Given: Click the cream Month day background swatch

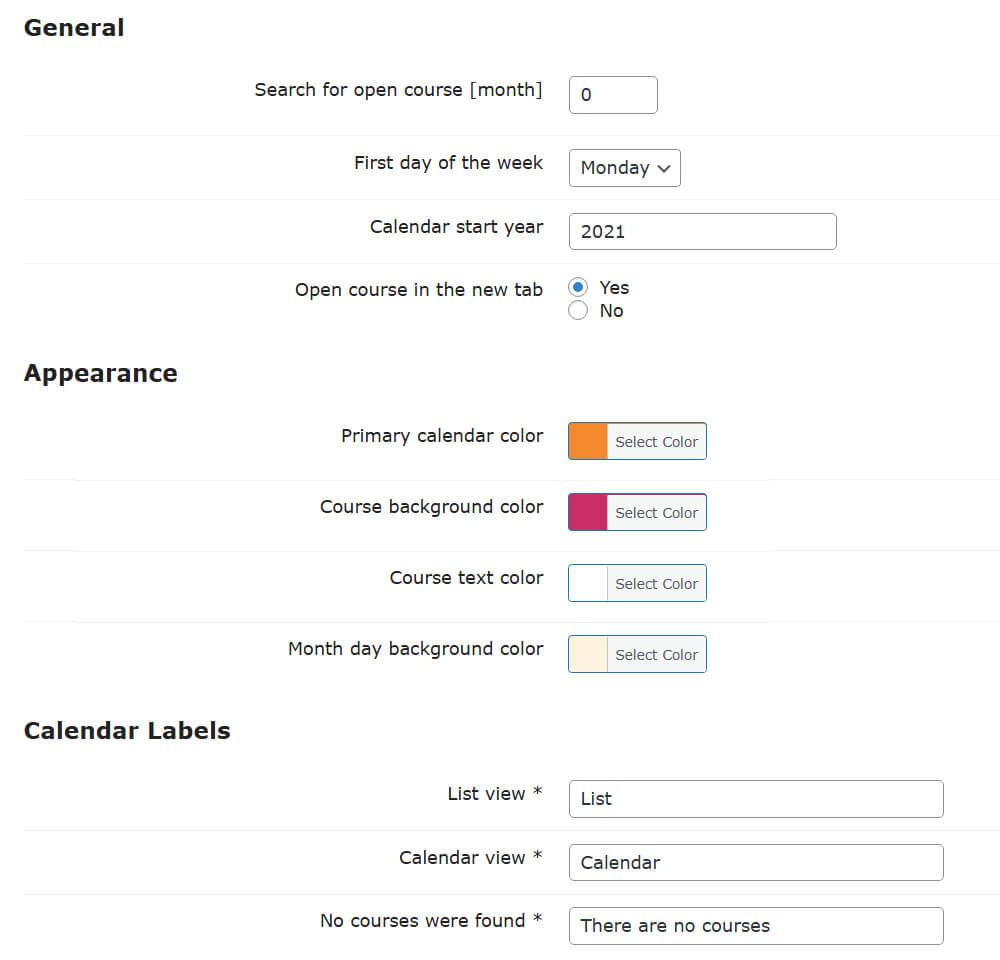Looking at the screenshot, I should pos(588,654).
